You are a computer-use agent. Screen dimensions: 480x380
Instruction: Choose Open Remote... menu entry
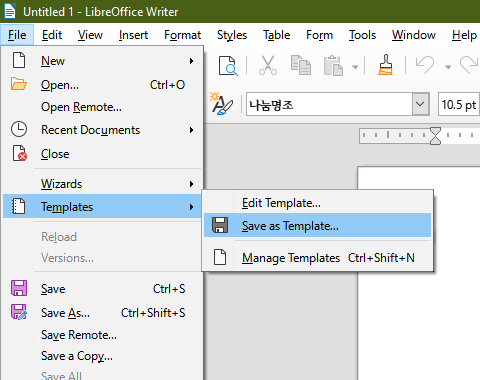click(x=102, y=107)
